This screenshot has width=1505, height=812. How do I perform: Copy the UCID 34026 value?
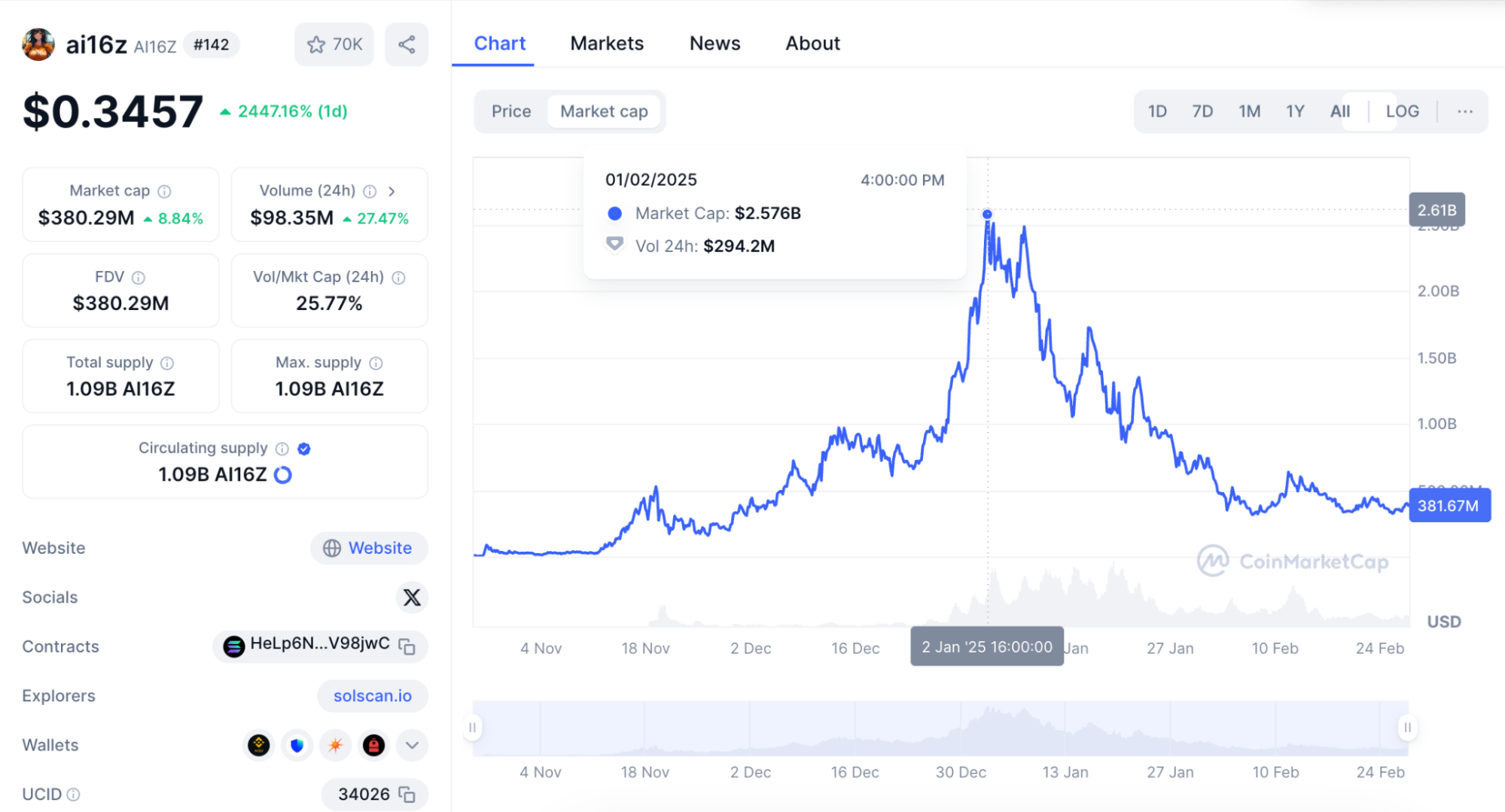tap(407, 795)
